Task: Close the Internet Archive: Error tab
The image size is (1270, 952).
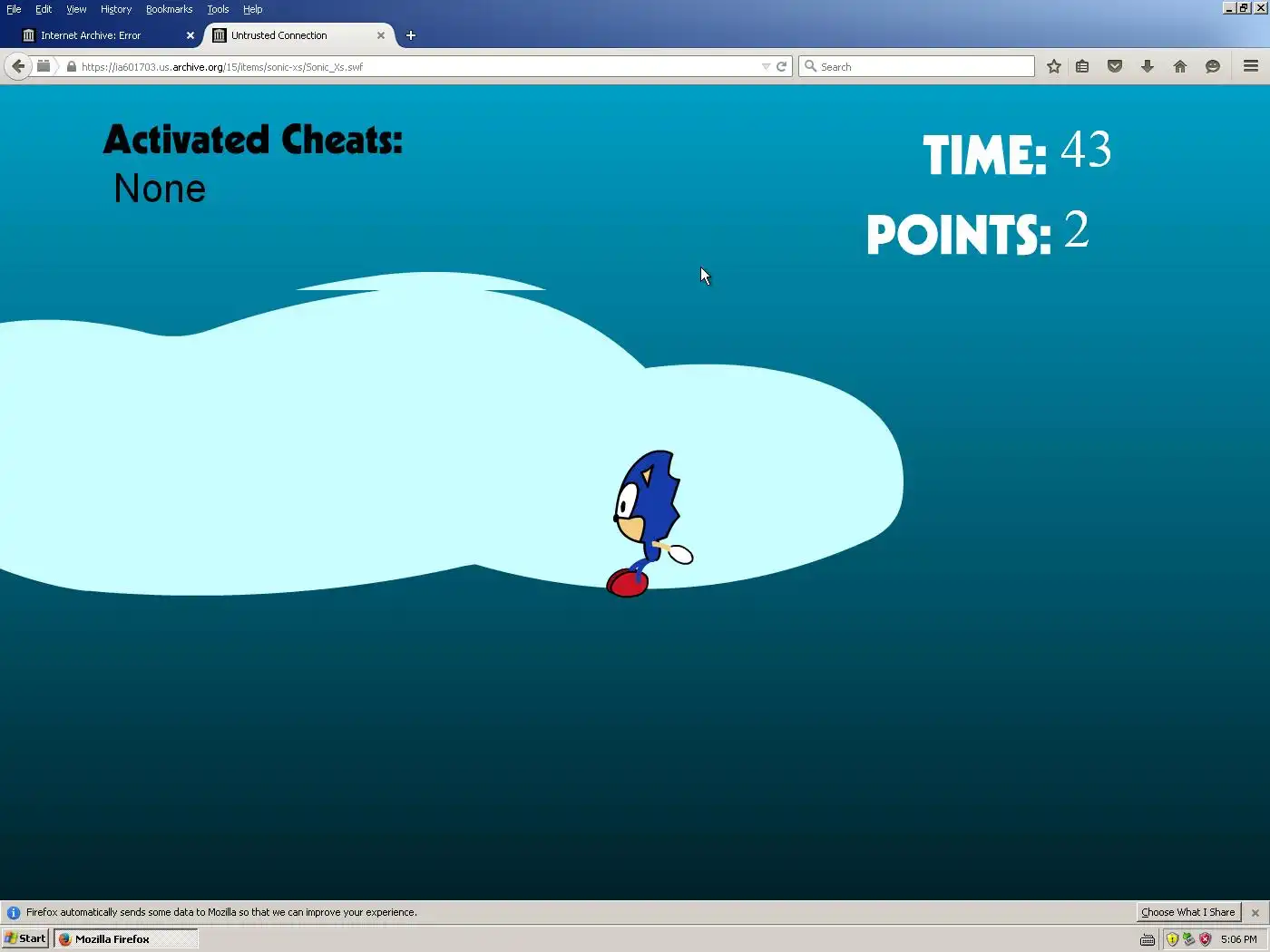Action: [190, 35]
